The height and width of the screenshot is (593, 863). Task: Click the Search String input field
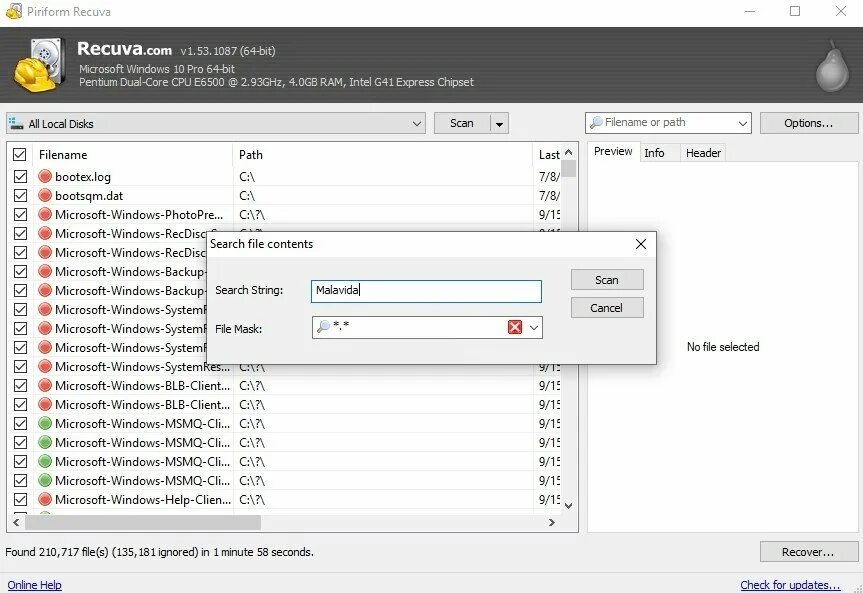(426, 291)
